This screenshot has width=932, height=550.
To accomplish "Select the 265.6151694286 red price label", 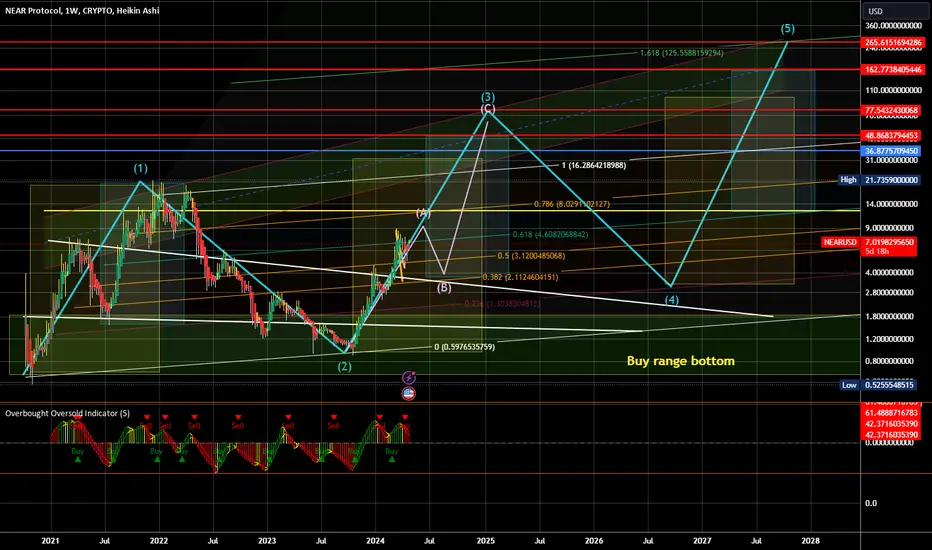I will 893,42.
